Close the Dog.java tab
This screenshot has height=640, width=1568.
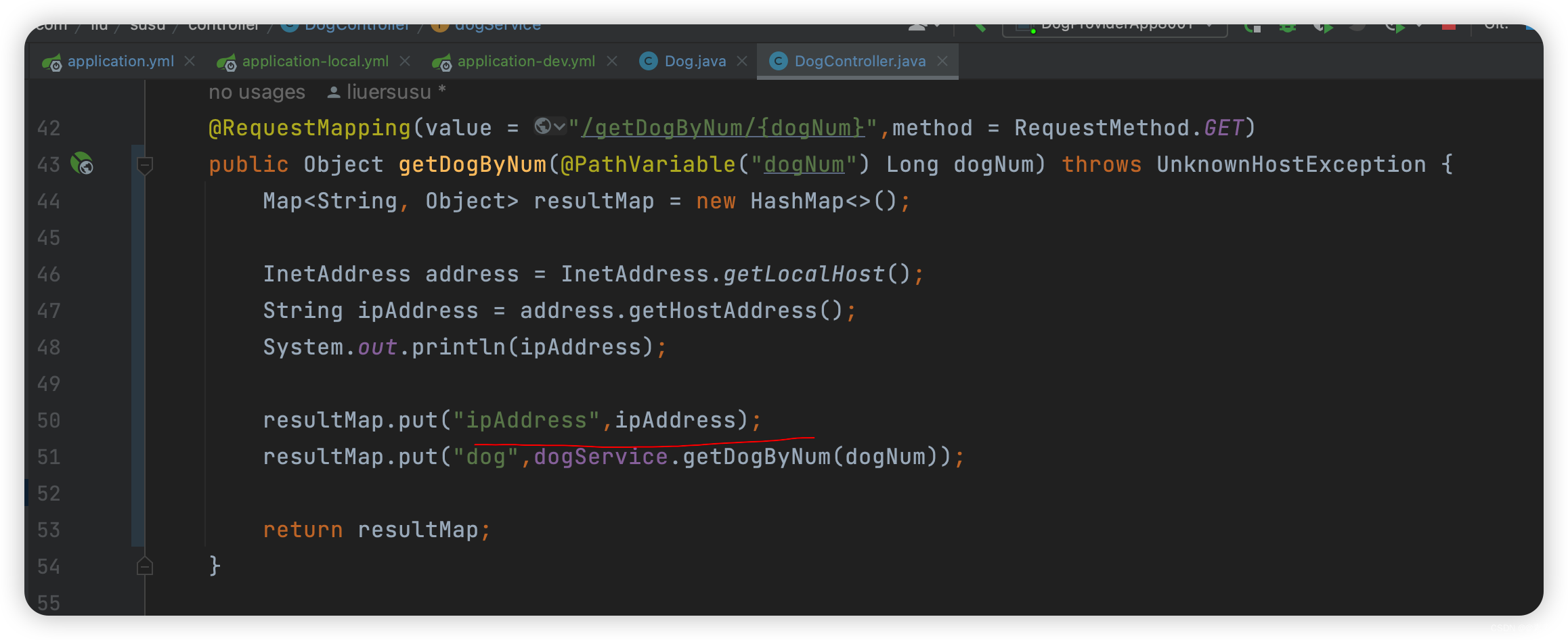click(742, 62)
